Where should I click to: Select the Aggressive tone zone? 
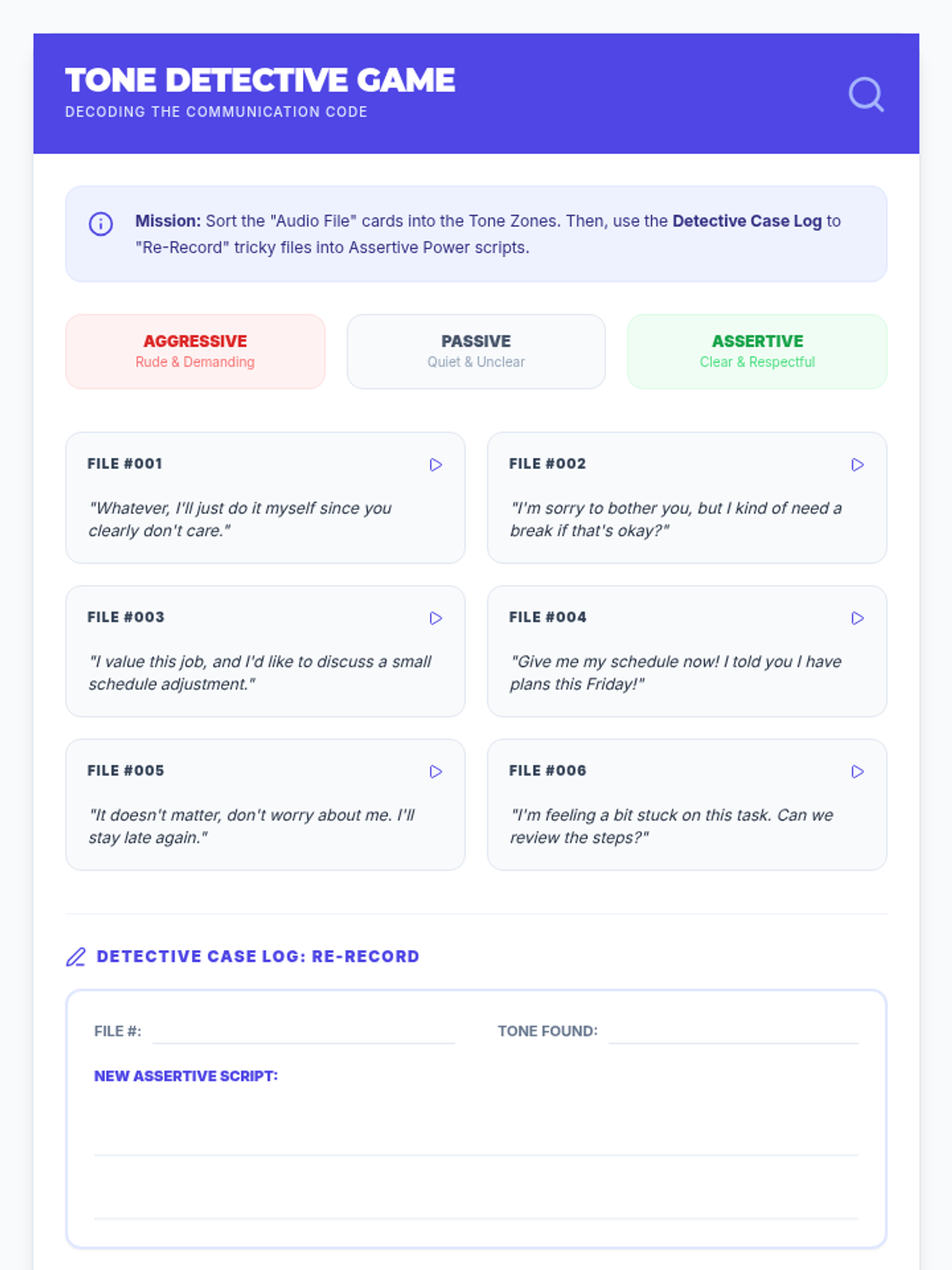tap(195, 352)
